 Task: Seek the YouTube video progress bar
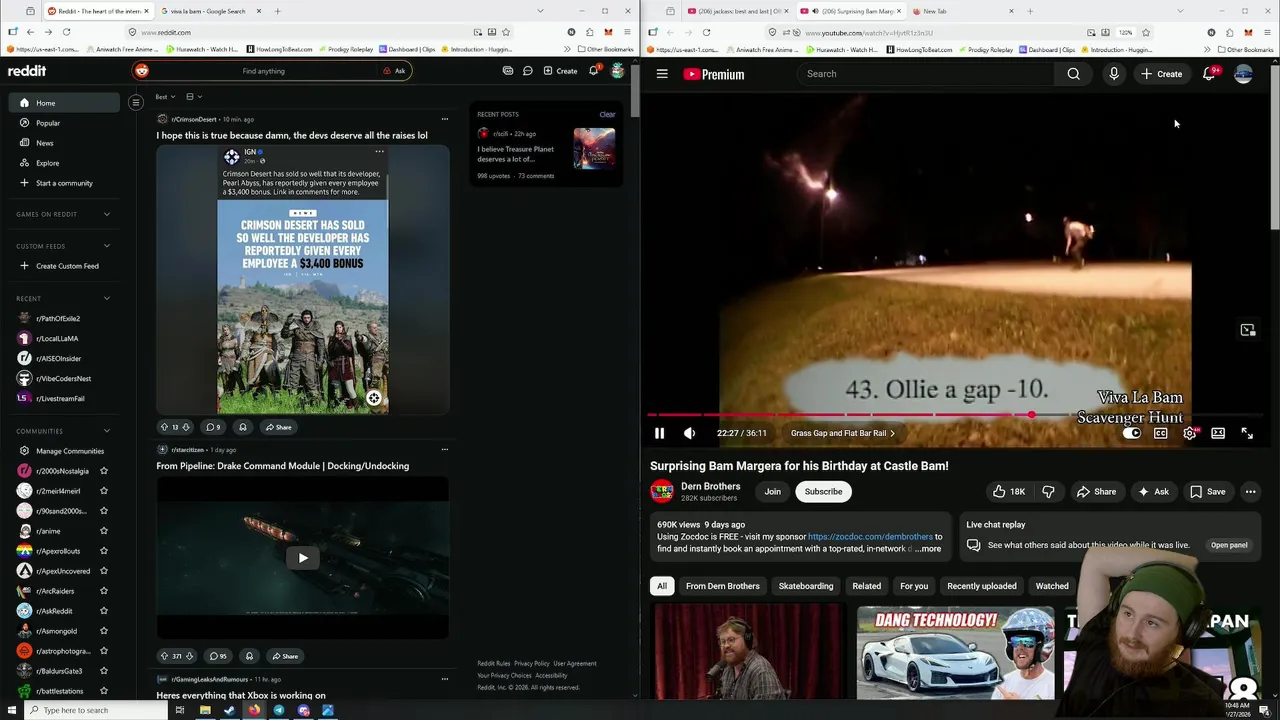[956, 415]
